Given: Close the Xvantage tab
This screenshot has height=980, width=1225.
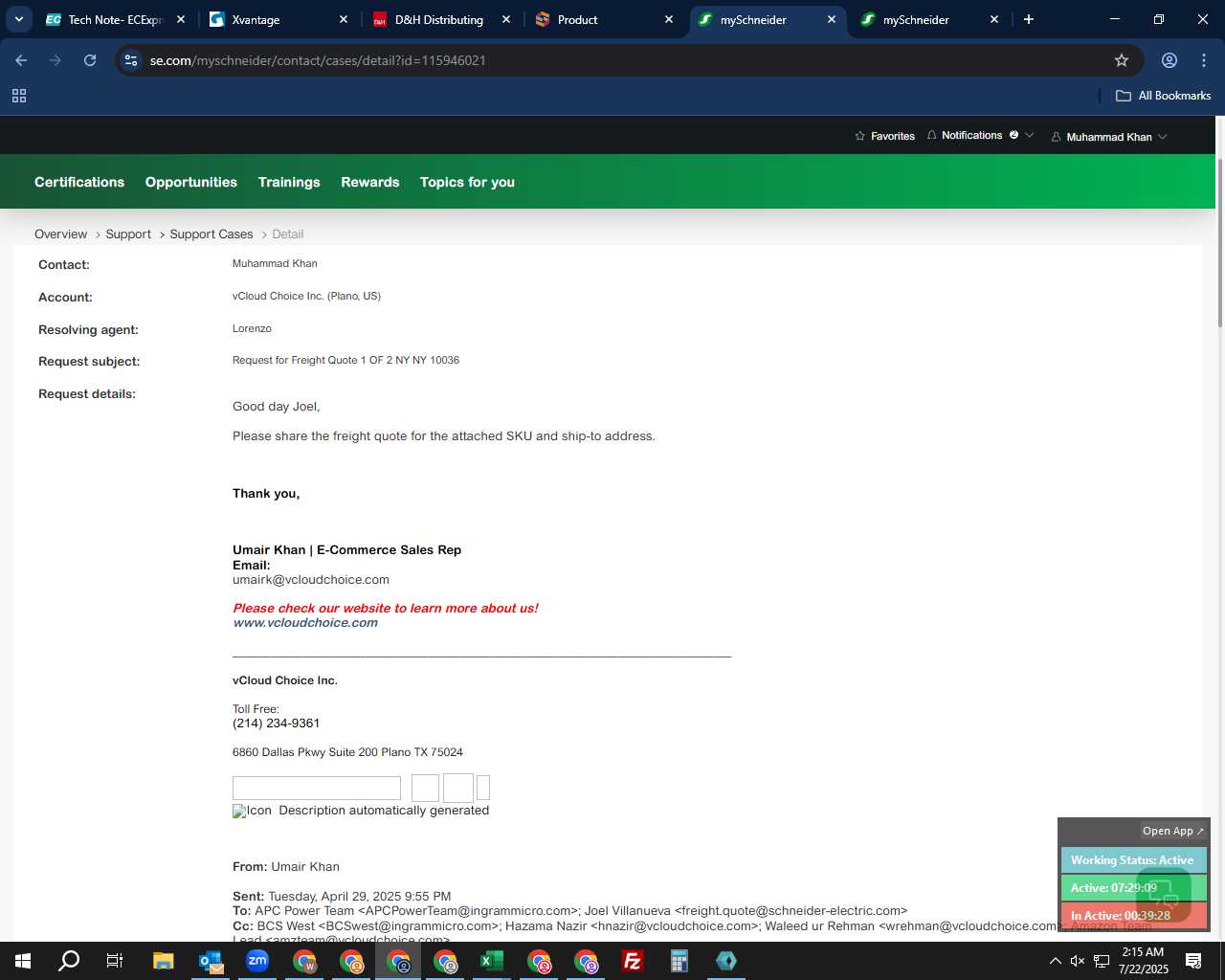Looking at the screenshot, I should pos(344,19).
